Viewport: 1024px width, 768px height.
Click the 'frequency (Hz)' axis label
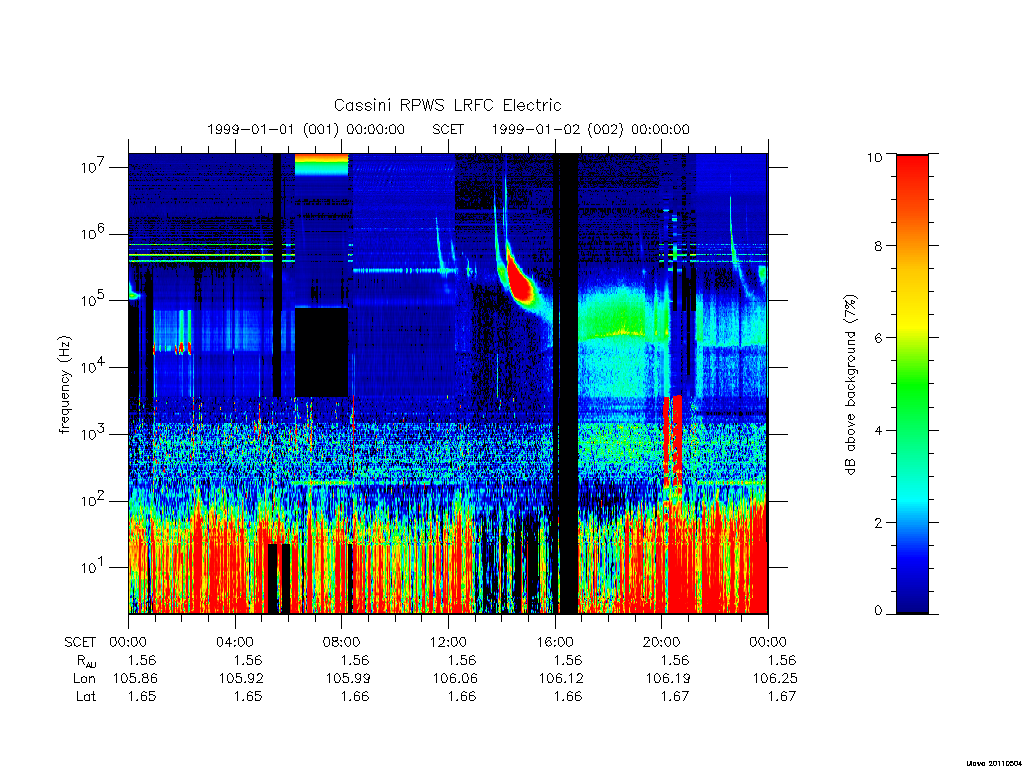click(x=64, y=385)
